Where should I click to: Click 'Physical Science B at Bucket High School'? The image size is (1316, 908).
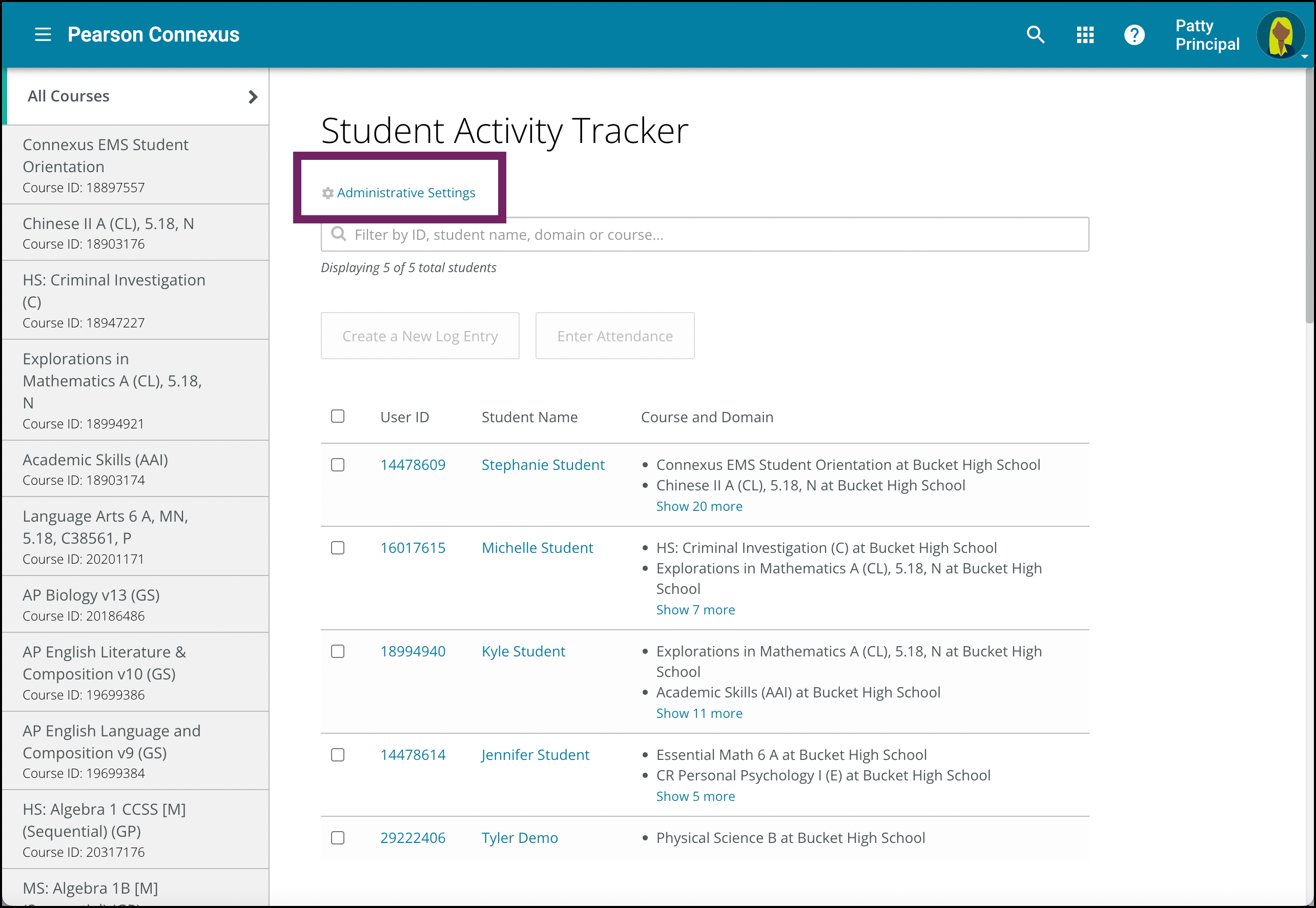click(x=790, y=838)
